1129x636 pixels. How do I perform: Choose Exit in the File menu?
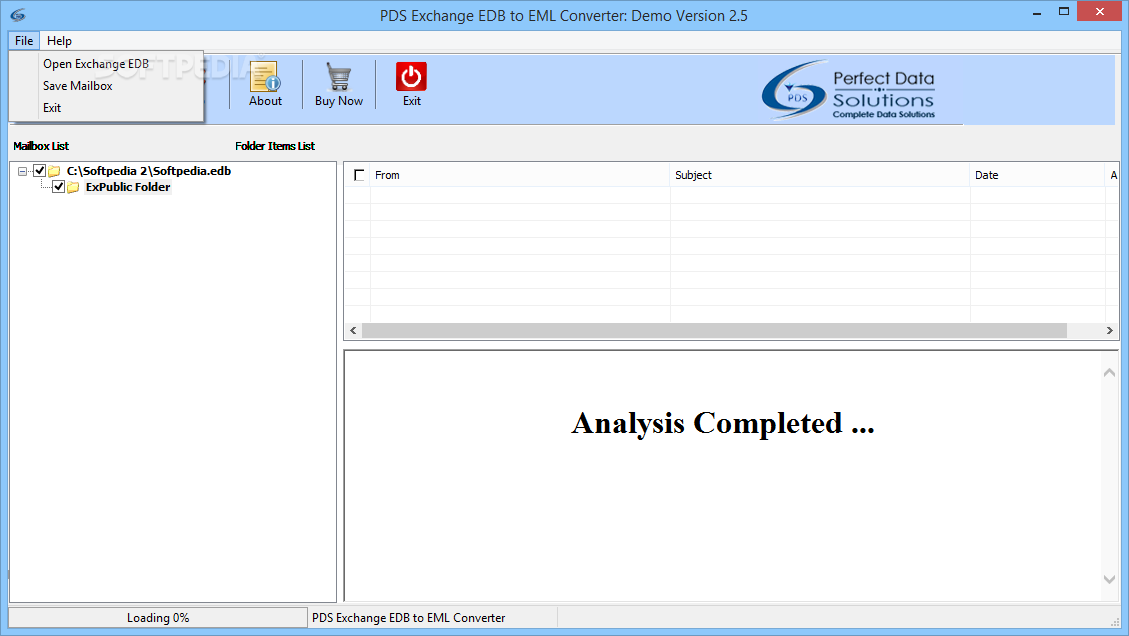click(107, 108)
